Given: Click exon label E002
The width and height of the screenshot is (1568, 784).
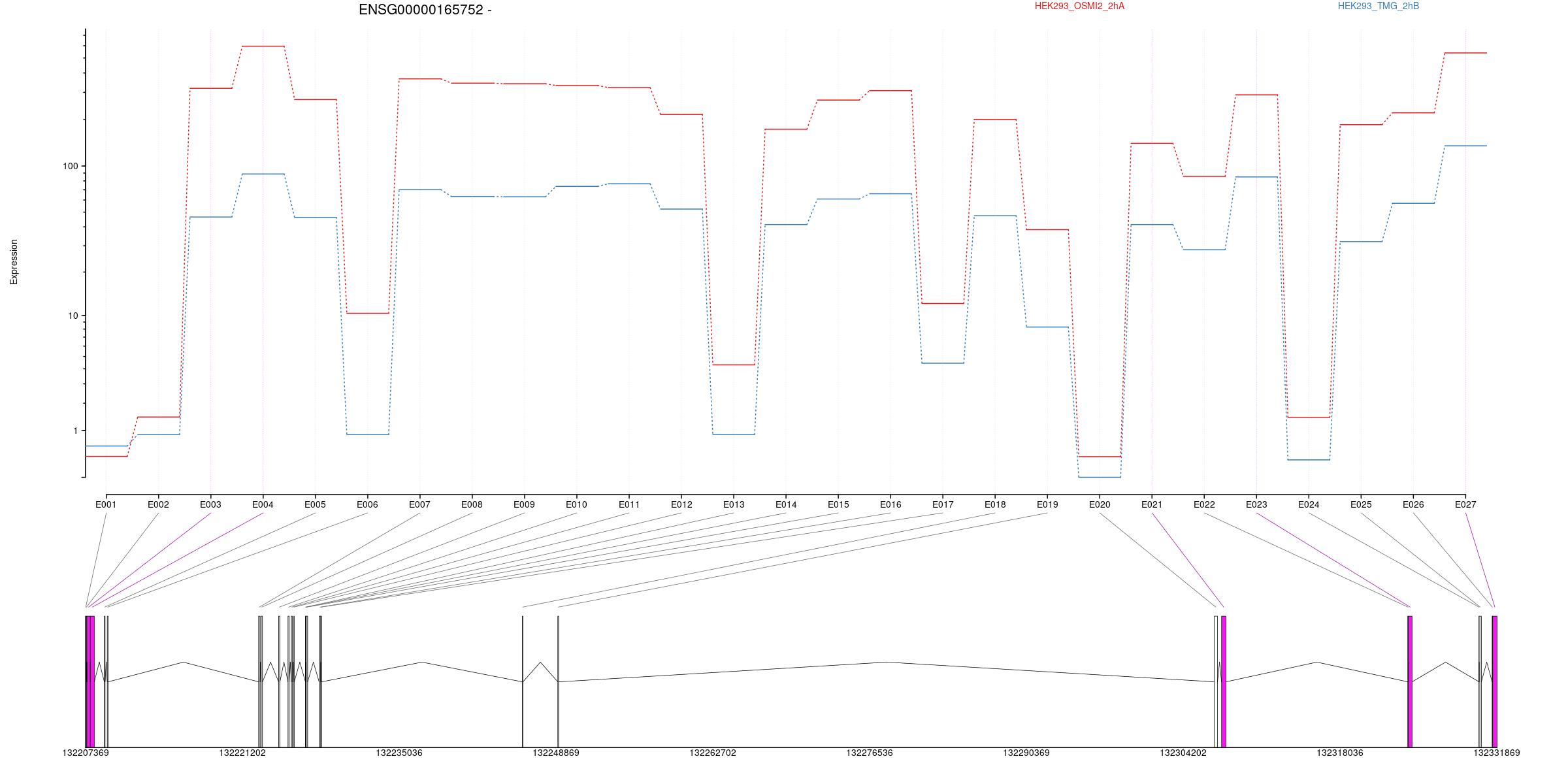Looking at the screenshot, I should click(158, 504).
